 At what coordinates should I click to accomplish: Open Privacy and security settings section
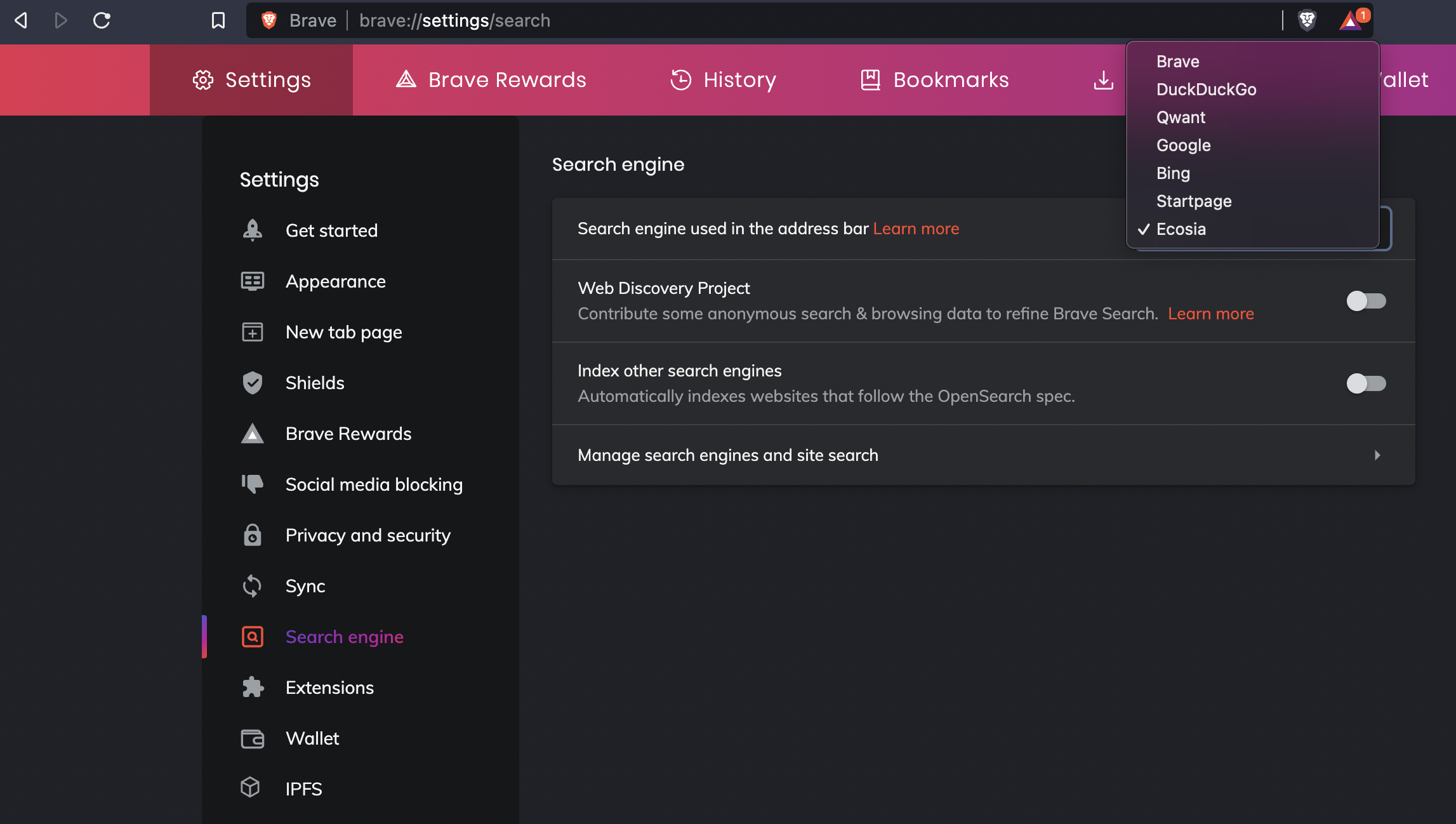(x=367, y=535)
